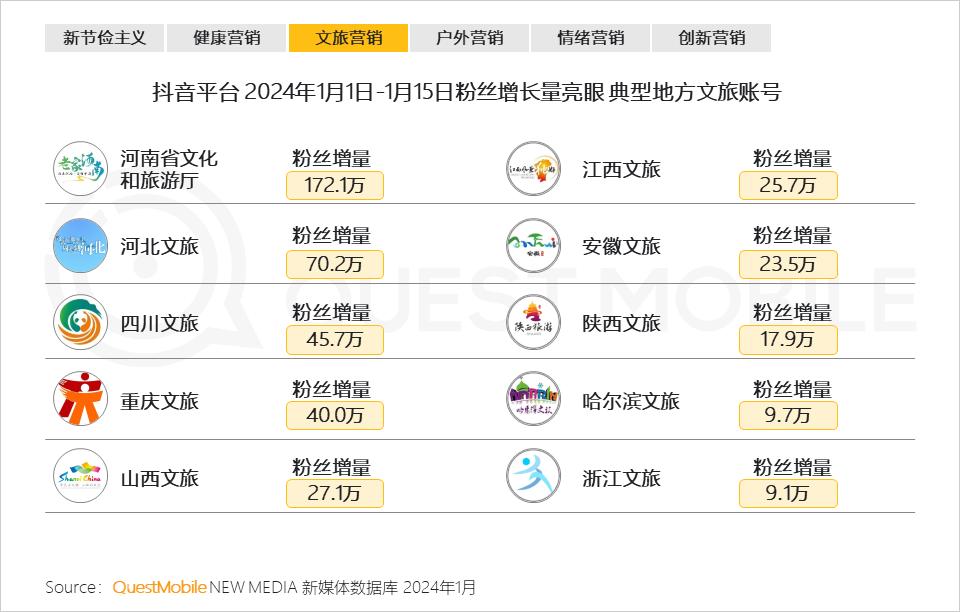Click the 25.7万 value box
960x612 pixels.
[788, 185]
